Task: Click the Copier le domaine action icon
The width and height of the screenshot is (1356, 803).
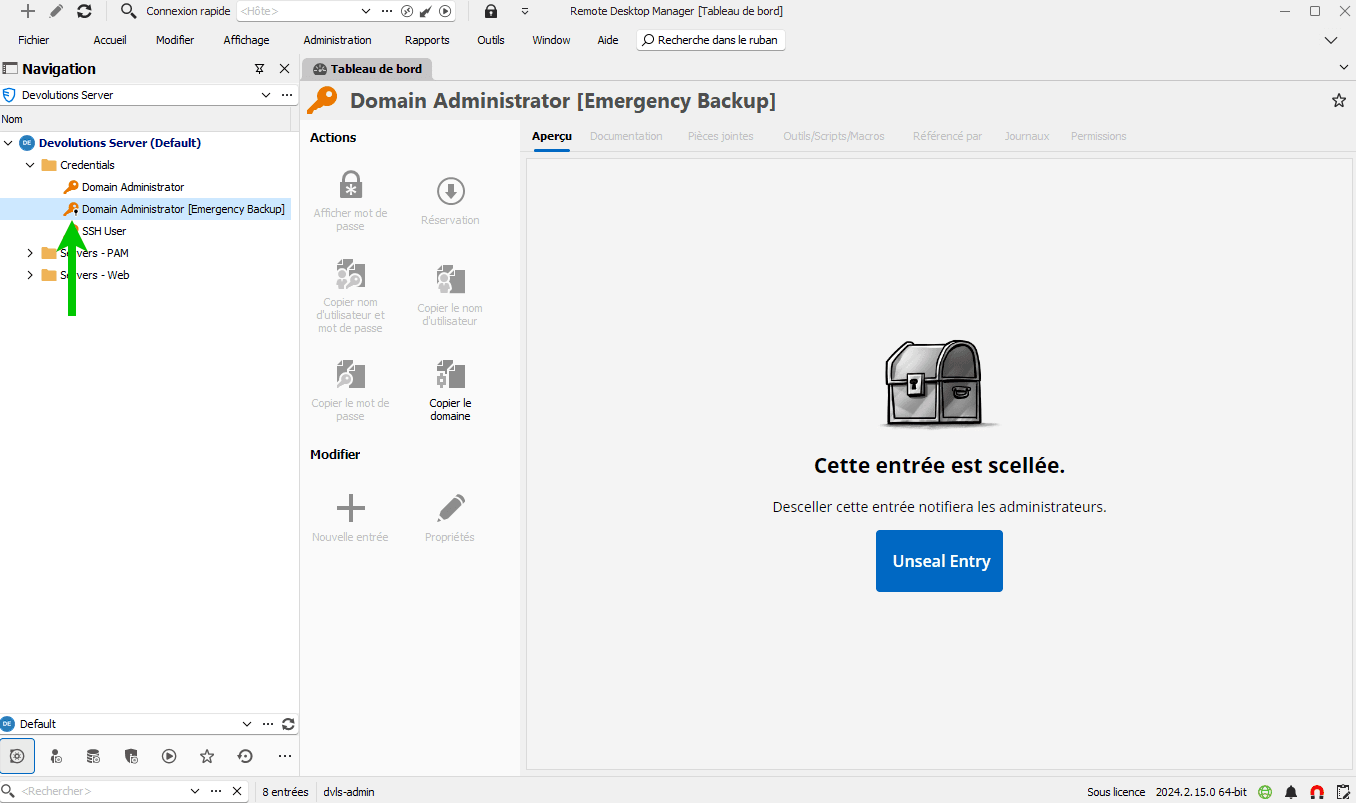Action: tap(450, 376)
